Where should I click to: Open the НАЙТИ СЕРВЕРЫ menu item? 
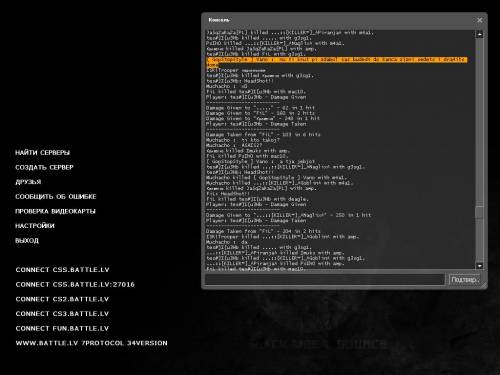point(42,153)
